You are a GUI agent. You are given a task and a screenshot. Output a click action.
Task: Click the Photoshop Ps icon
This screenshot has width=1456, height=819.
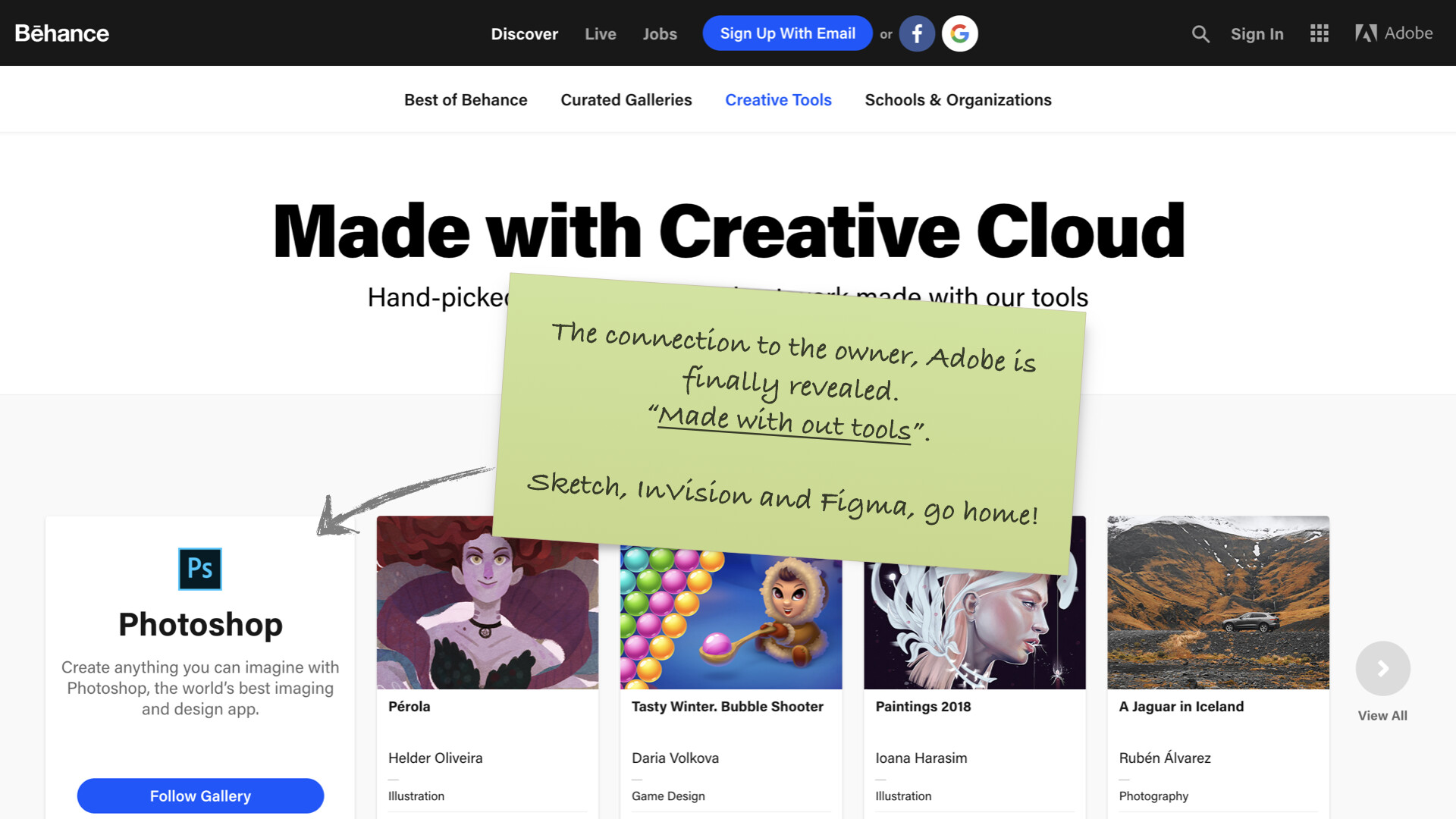pyautogui.click(x=200, y=569)
